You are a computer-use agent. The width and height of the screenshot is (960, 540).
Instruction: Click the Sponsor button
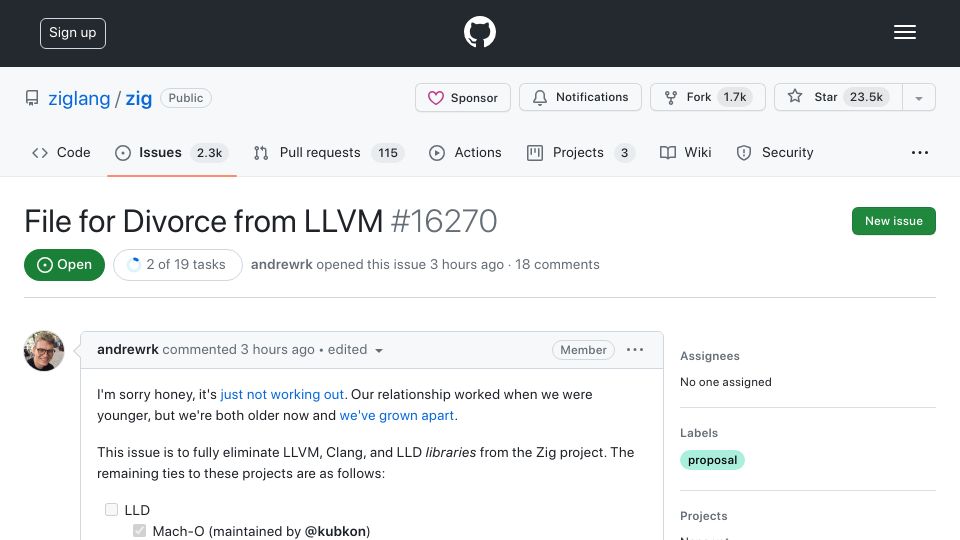click(462, 97)
